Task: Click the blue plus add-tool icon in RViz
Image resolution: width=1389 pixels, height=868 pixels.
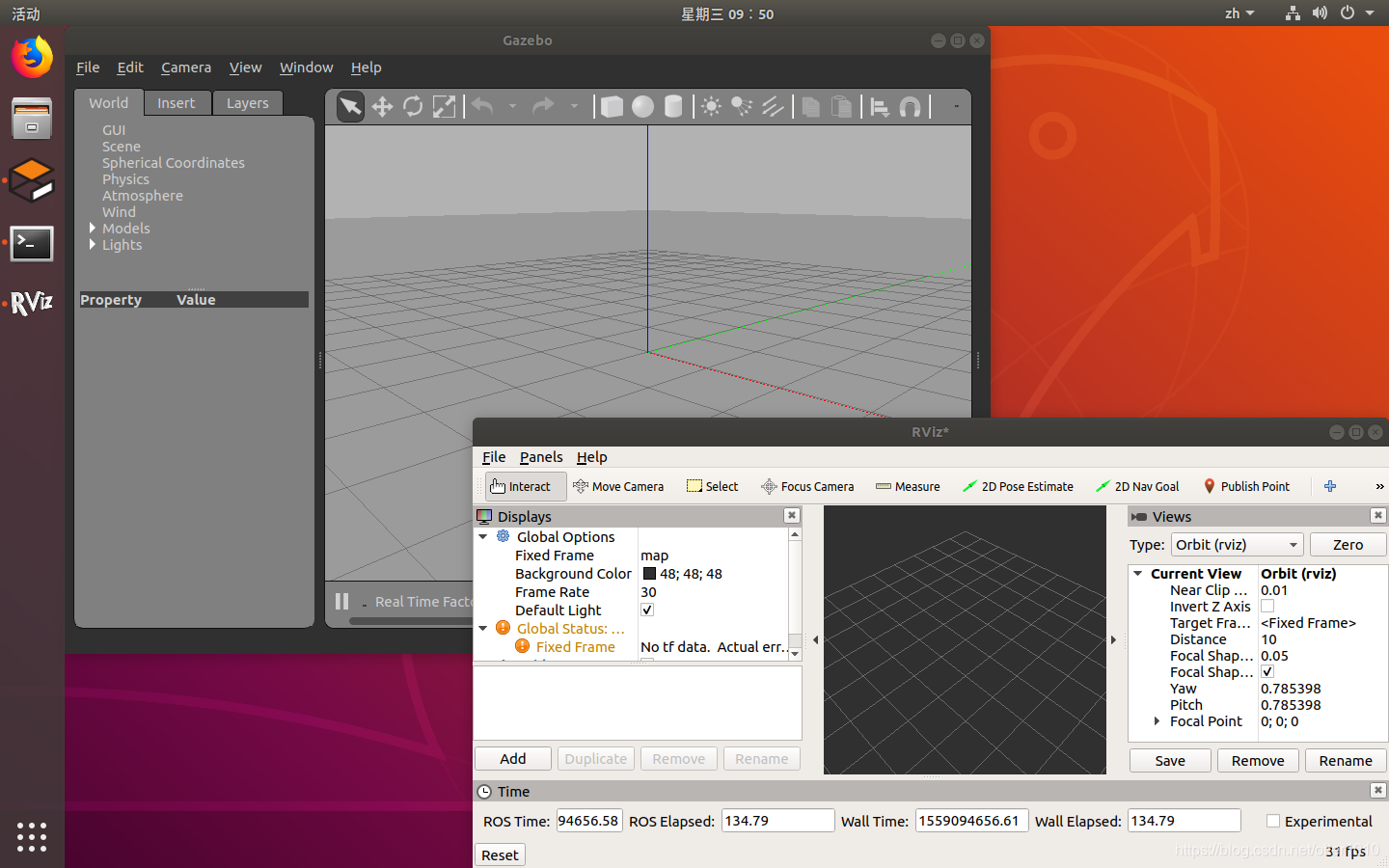Action: (1330, 486)
